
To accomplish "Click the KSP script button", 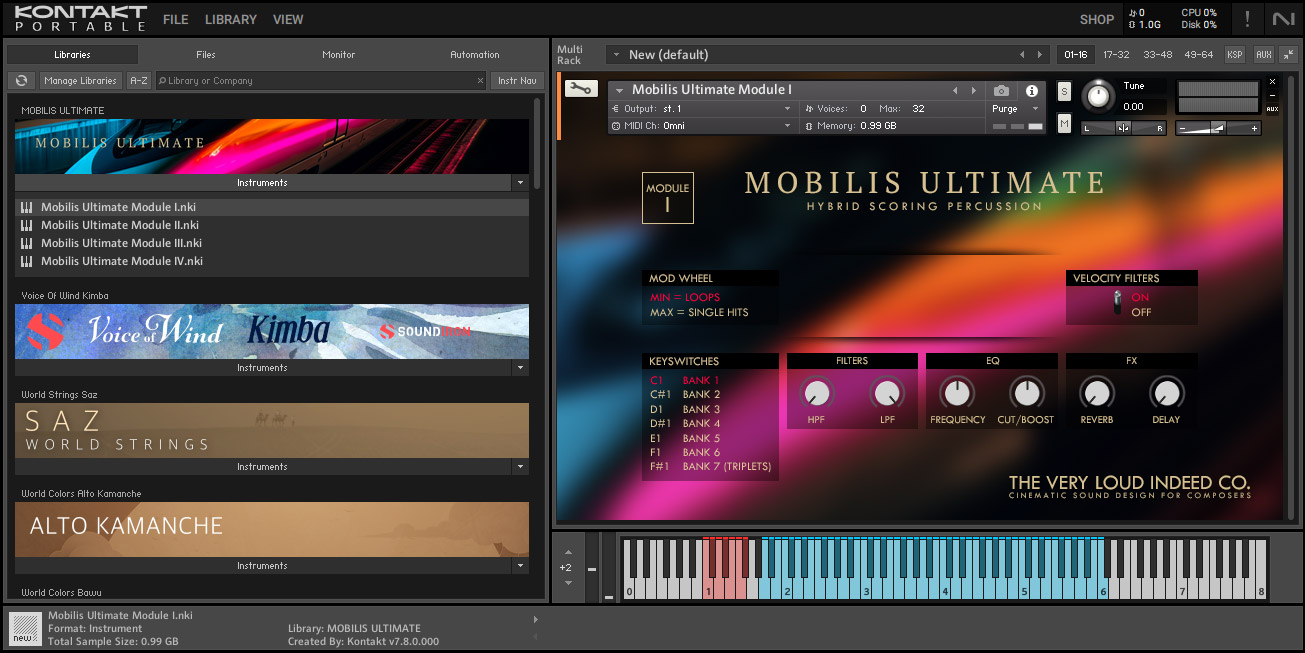I will pyautogui.click(x=1235, y=55).
